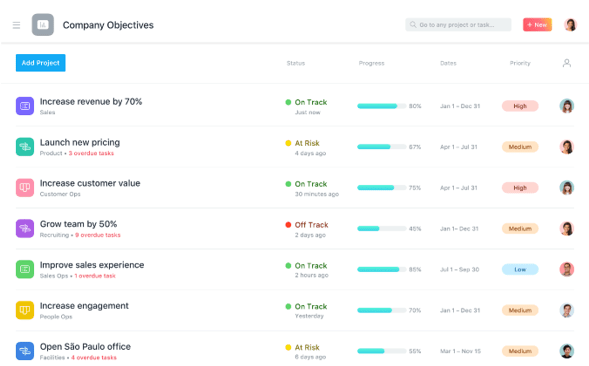Click the 80% progress bar for Increase revenue
The height and width of the screenshot is (366, 589).
(x=382, y=106)
